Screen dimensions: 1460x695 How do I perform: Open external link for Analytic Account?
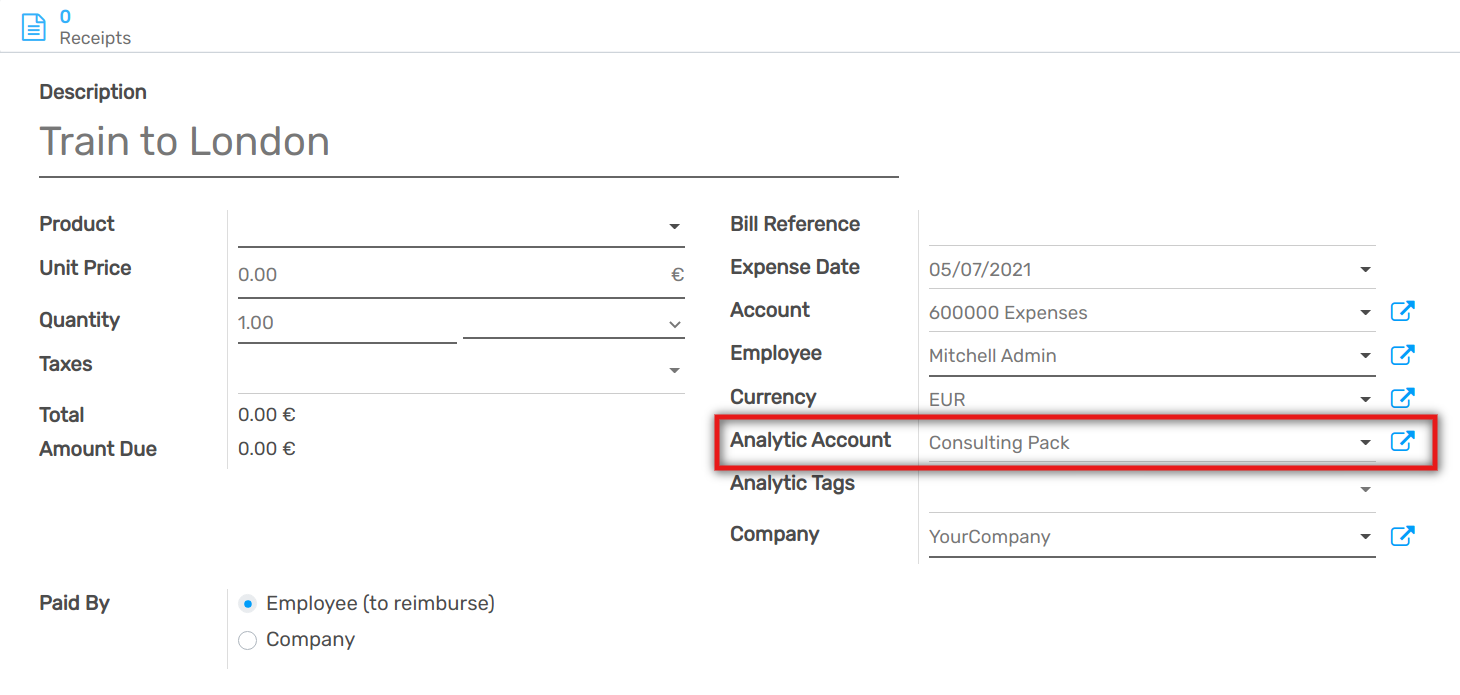(1403, 441)
